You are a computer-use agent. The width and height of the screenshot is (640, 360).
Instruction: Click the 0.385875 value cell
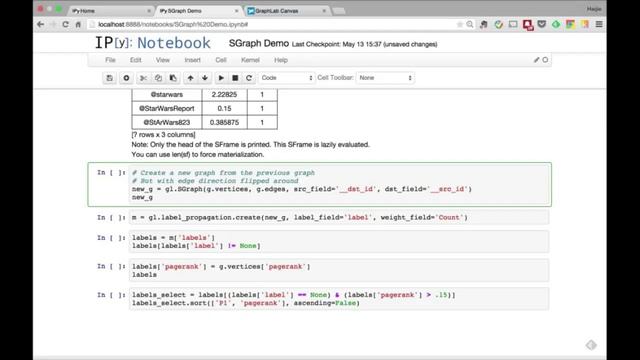[x=224, y=122]
